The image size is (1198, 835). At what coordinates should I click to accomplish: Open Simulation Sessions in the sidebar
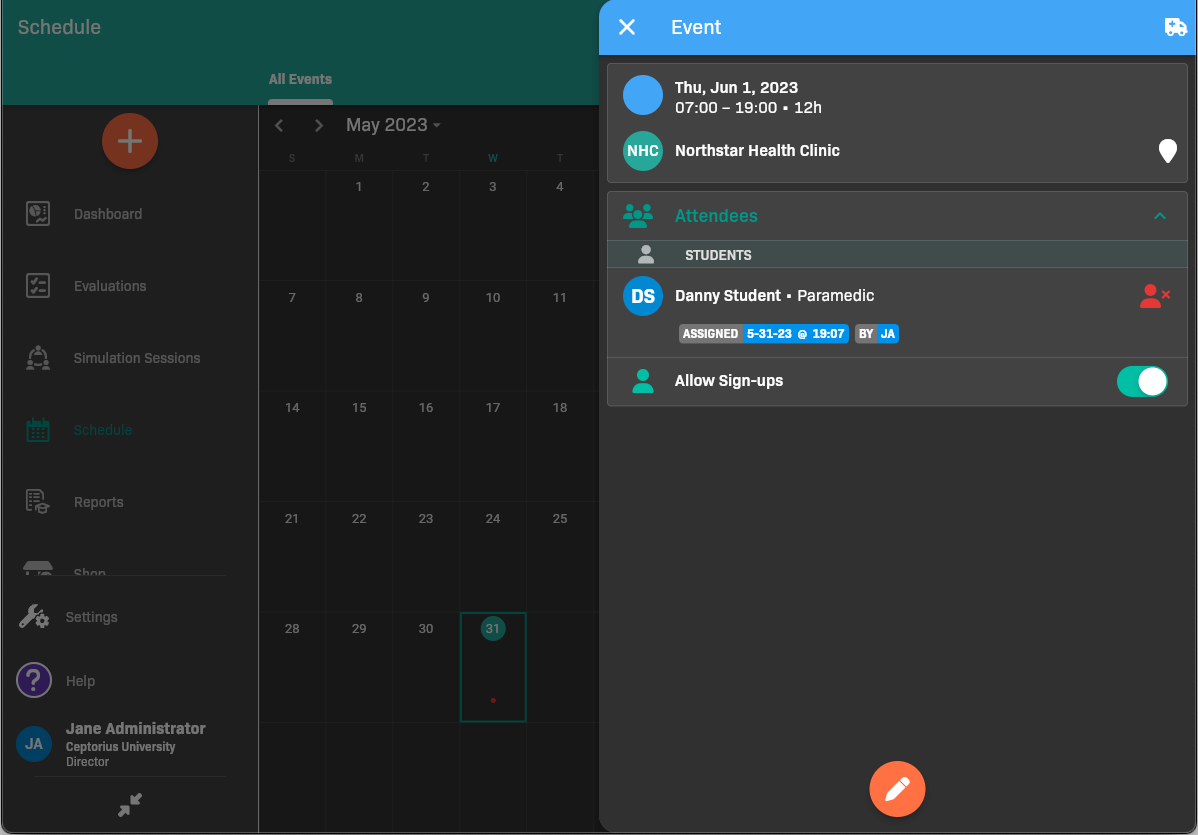pyautogui.click(x=136, y=358)
